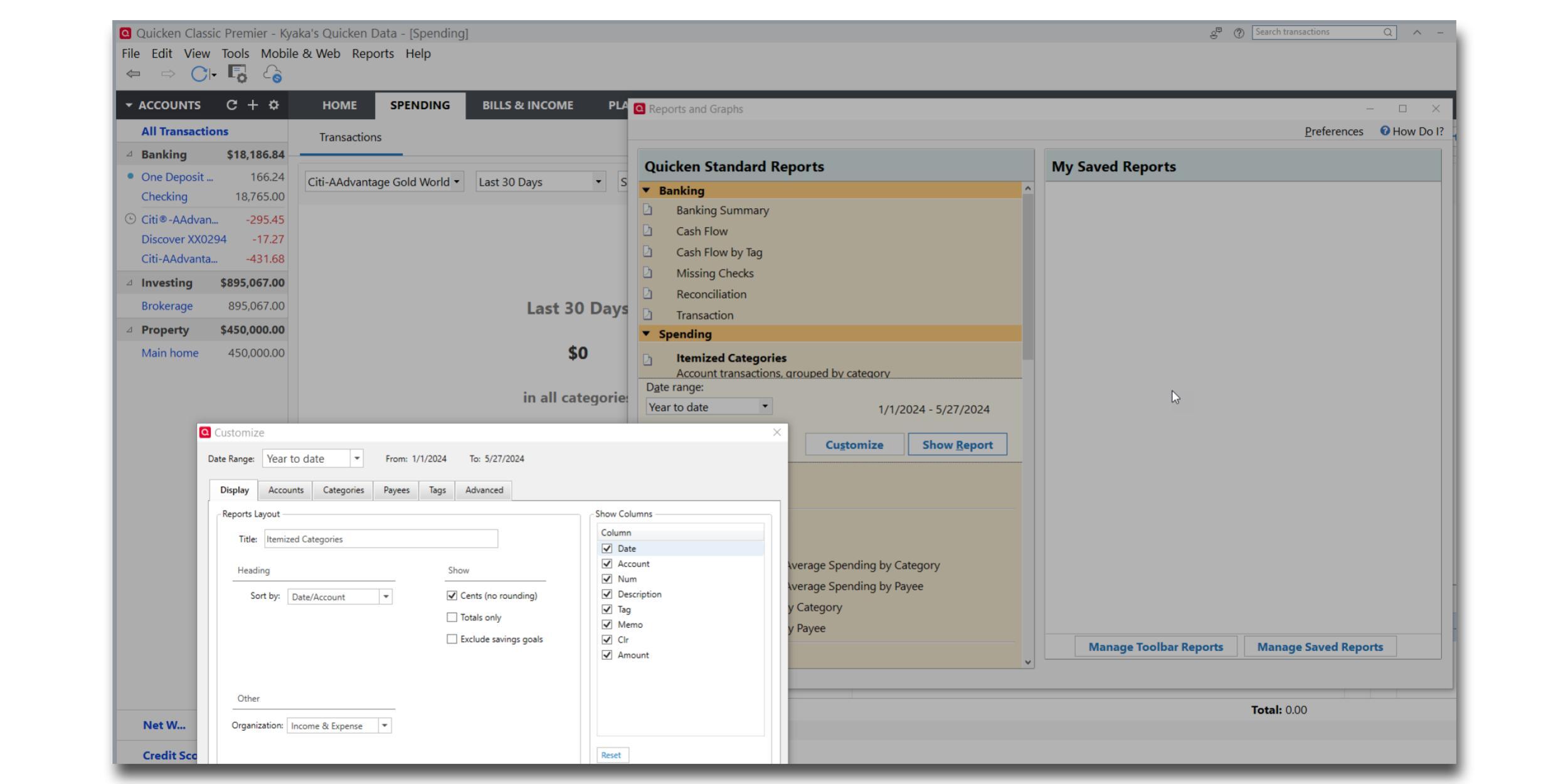
Task: Open the customize toolbar gear icon
Action: click(x=237, y=74)
